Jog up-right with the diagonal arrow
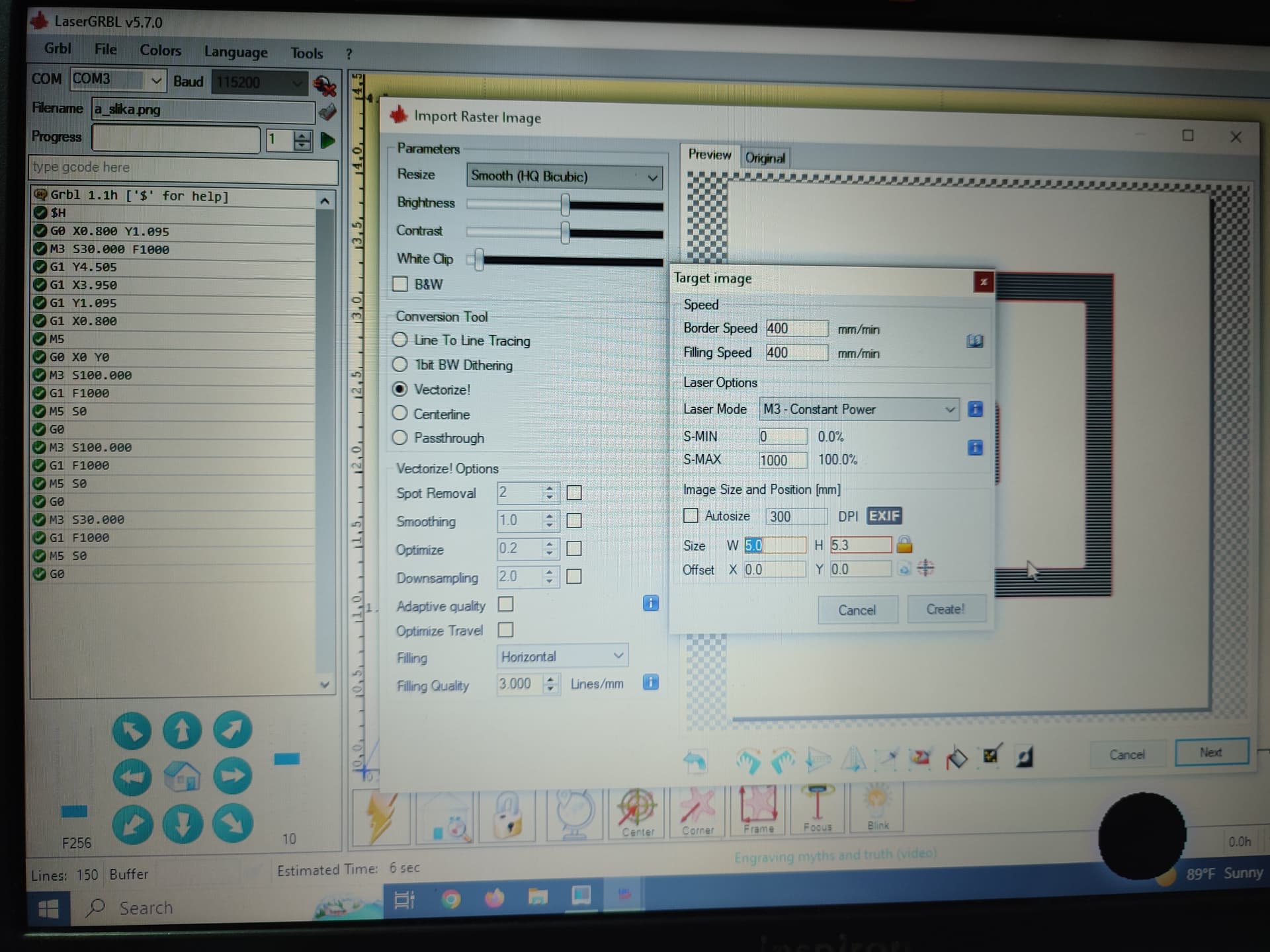Image resolution: width=1270 pixels, height=952 pixels. click(x=232, y=730)
